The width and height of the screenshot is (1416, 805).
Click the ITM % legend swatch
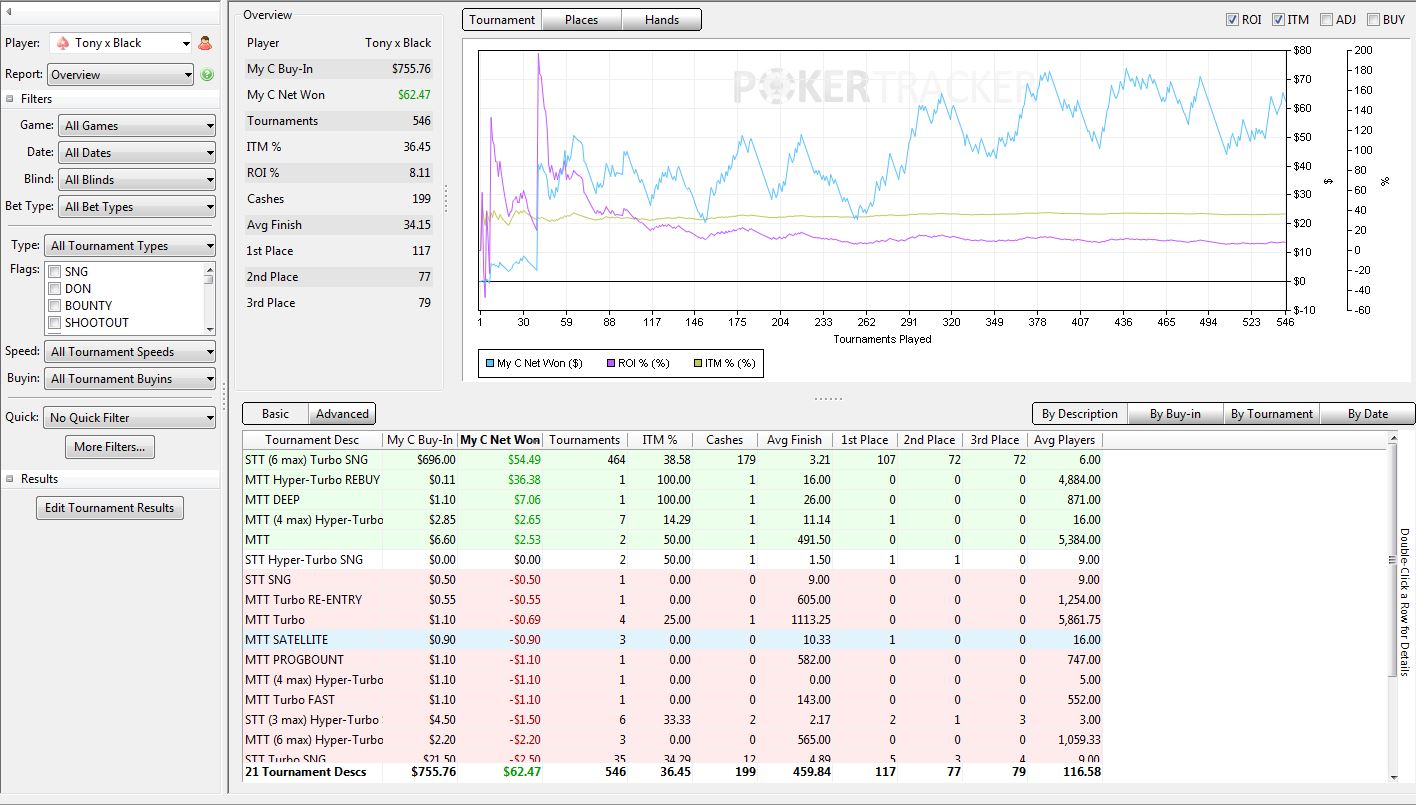(x=698, y=363)
